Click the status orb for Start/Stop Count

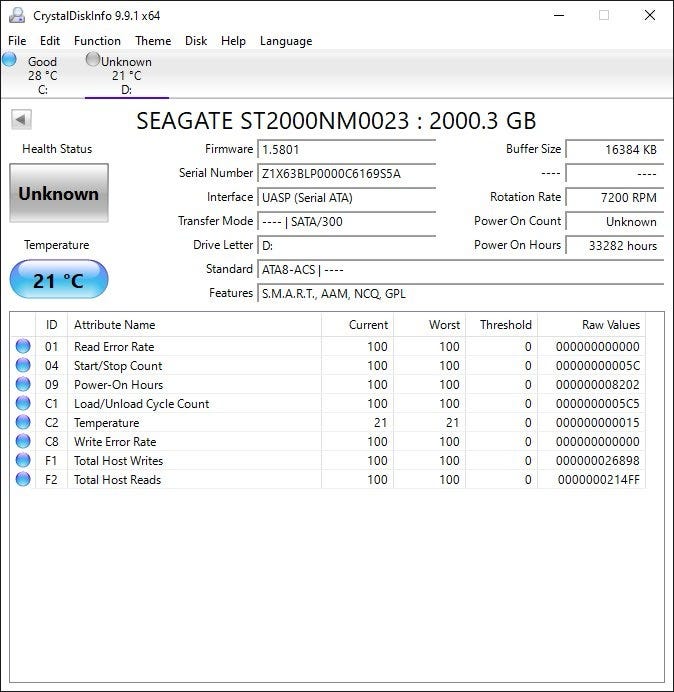point(23,365)
